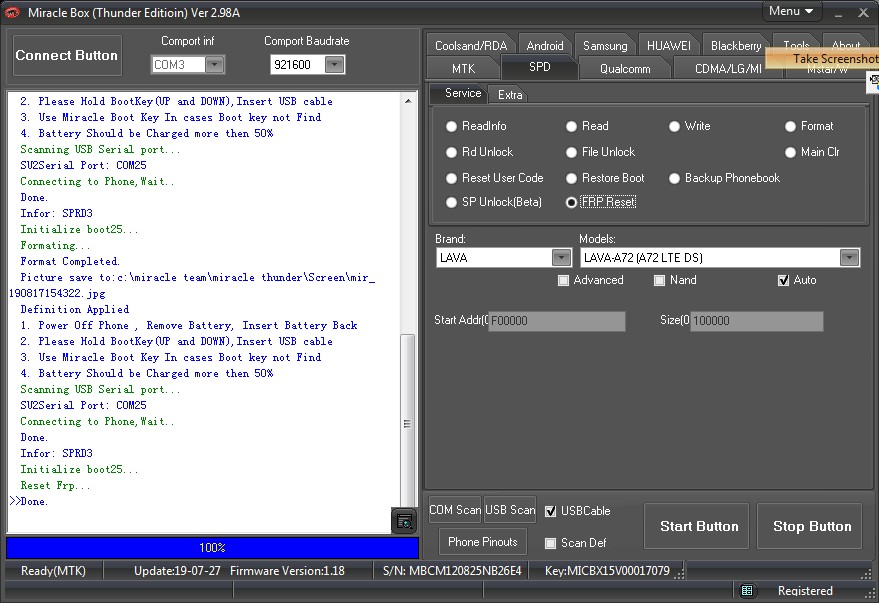879x603 pixels.
Task: Switch to the Android tab
Action: pos(545,46)
